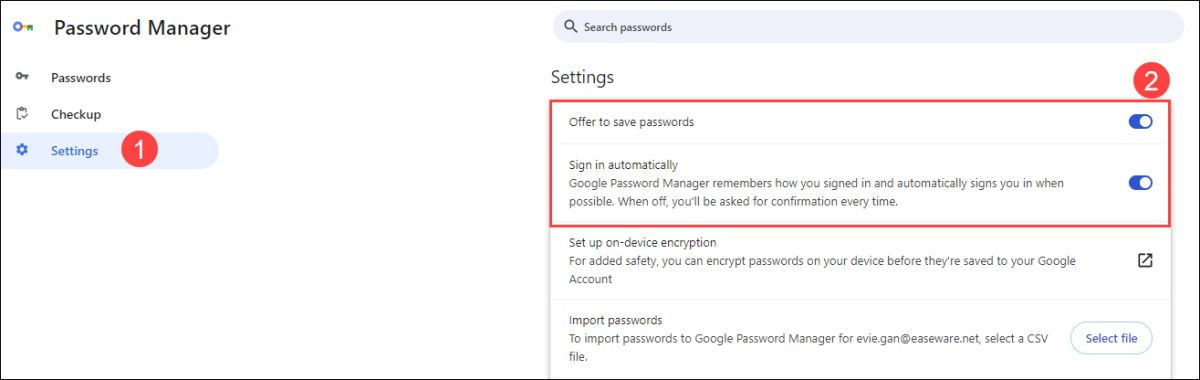Open Set up on-device encryption row
This screenshot has height=380, width=1200.
[860, 261]
